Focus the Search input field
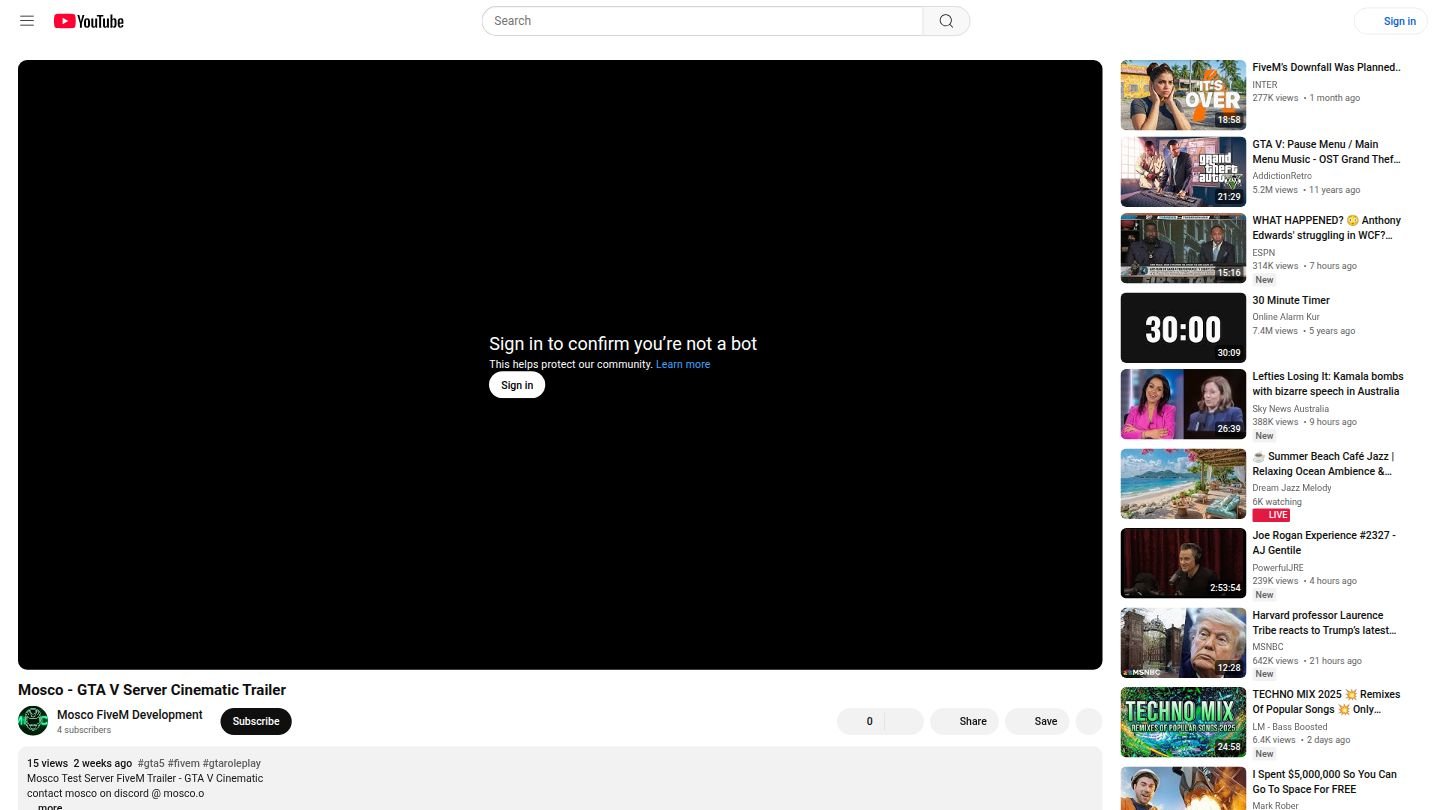1440x810 pixels. coord(702,21)
